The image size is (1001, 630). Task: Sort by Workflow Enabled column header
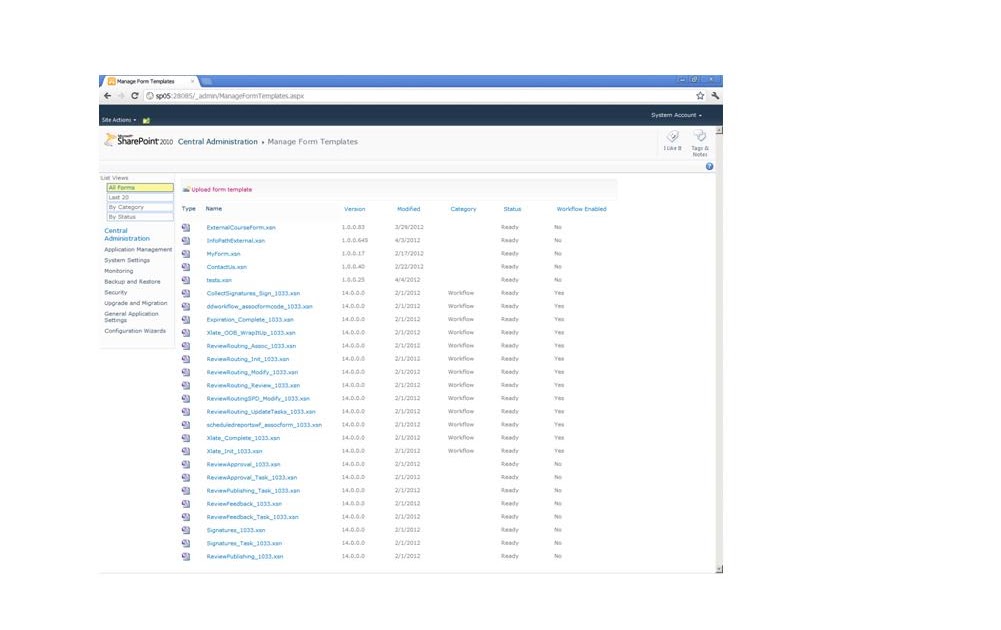click(582, 209)
